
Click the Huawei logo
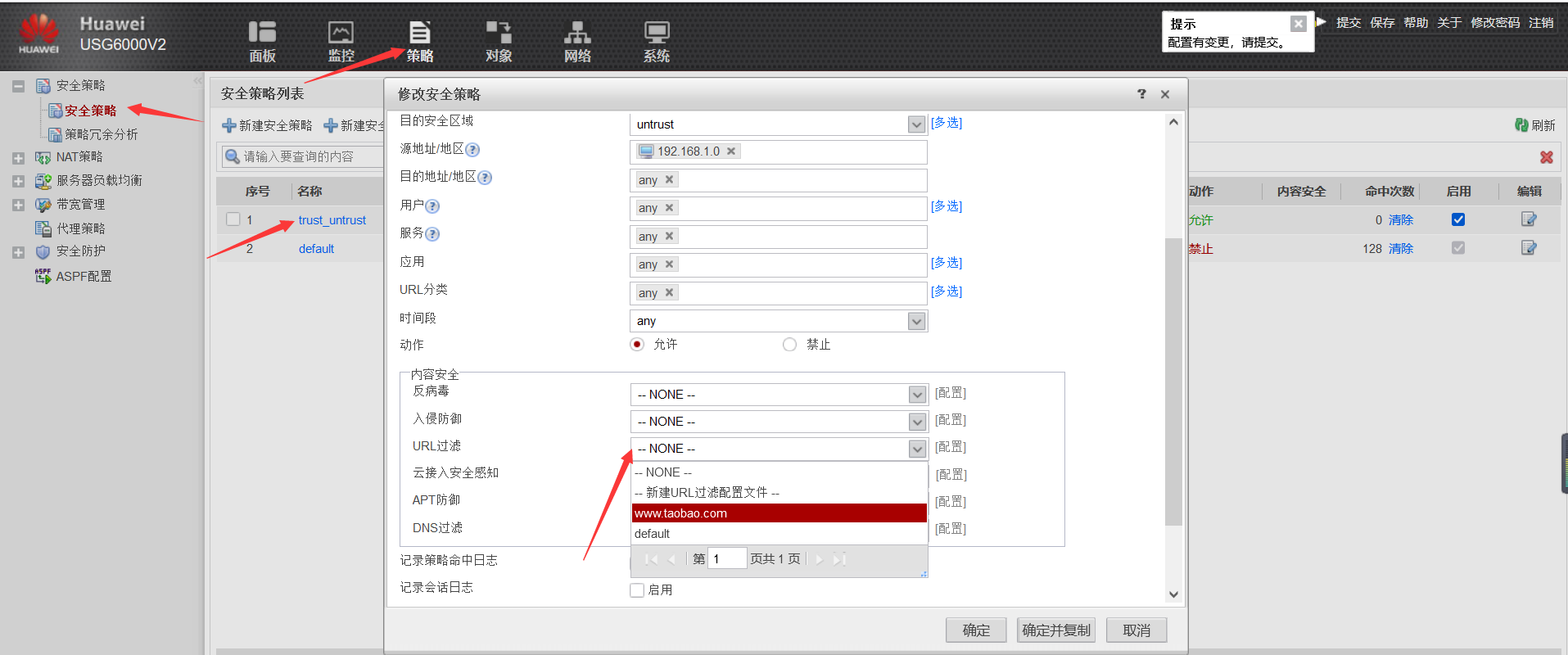[38, 33]
